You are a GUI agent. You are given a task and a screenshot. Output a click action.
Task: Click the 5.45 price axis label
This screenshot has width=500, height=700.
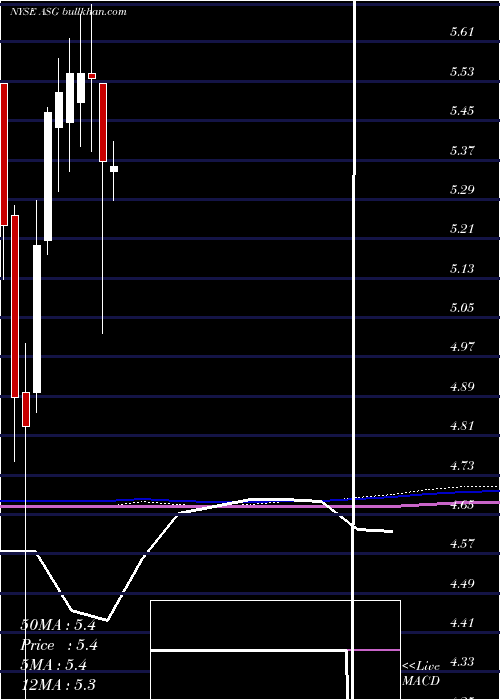coord(462,111)
